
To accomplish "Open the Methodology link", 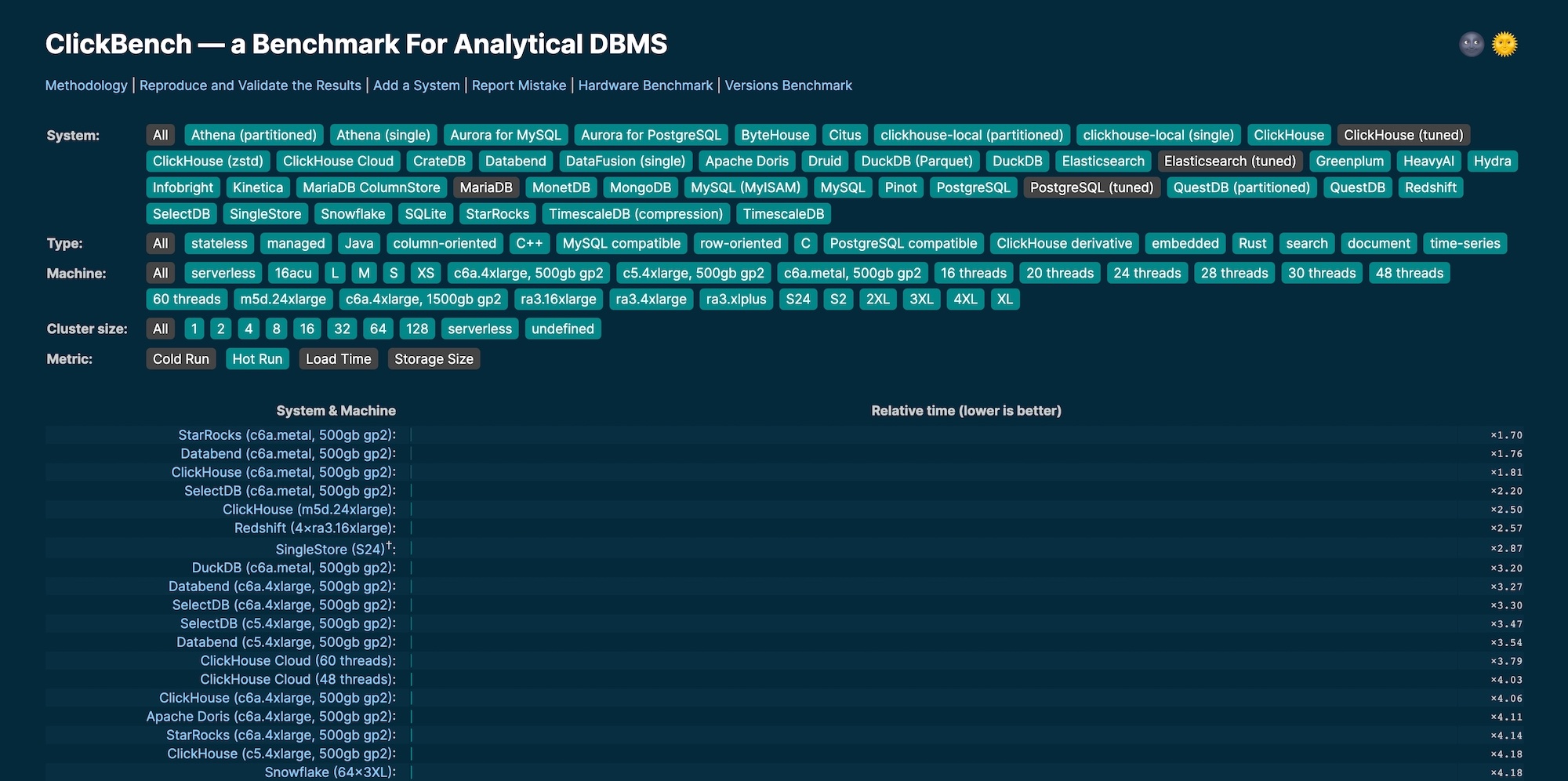I will tap(86, 85).
